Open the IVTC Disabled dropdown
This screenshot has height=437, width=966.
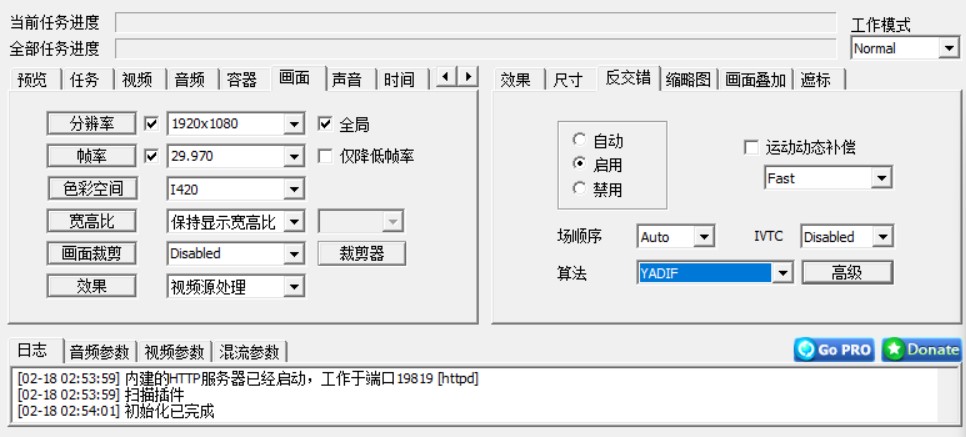pyautogui.click(x=882, y=237)
